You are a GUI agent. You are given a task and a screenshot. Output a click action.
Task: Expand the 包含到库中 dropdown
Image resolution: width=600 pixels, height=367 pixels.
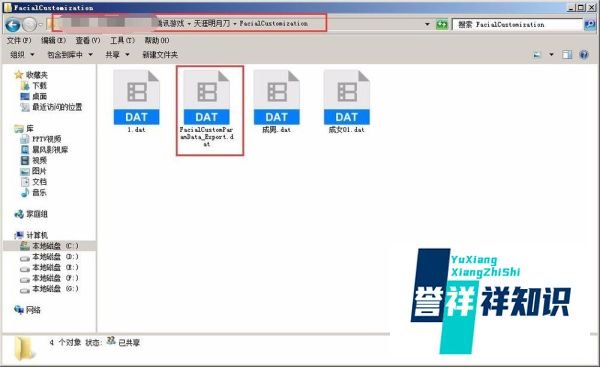70,55
